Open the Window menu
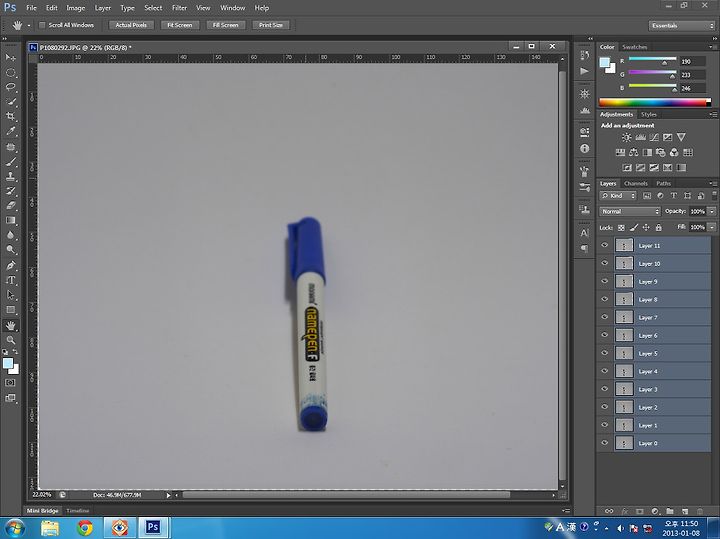This screenshot has width=720, height=539. tap(232, 8)
